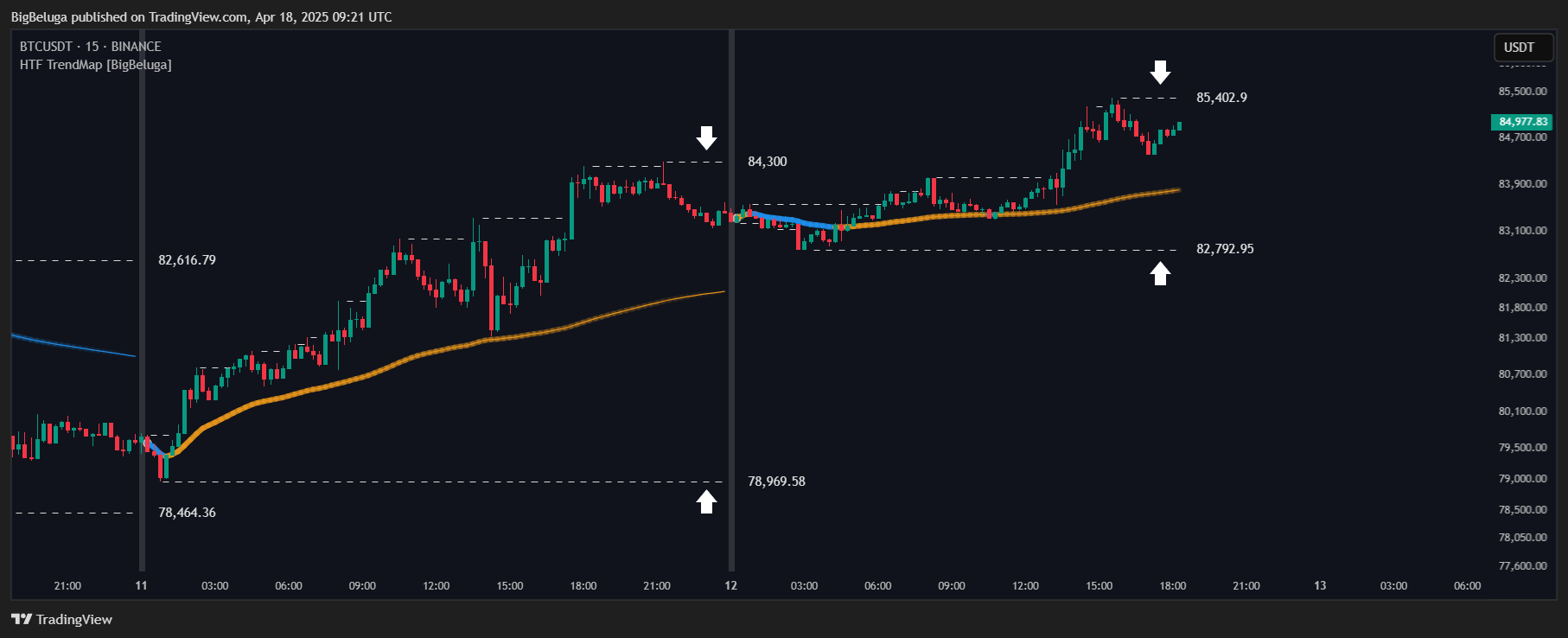
Task: Click the 85,500.00 price axis tick
Action: tap(1523, 92)
